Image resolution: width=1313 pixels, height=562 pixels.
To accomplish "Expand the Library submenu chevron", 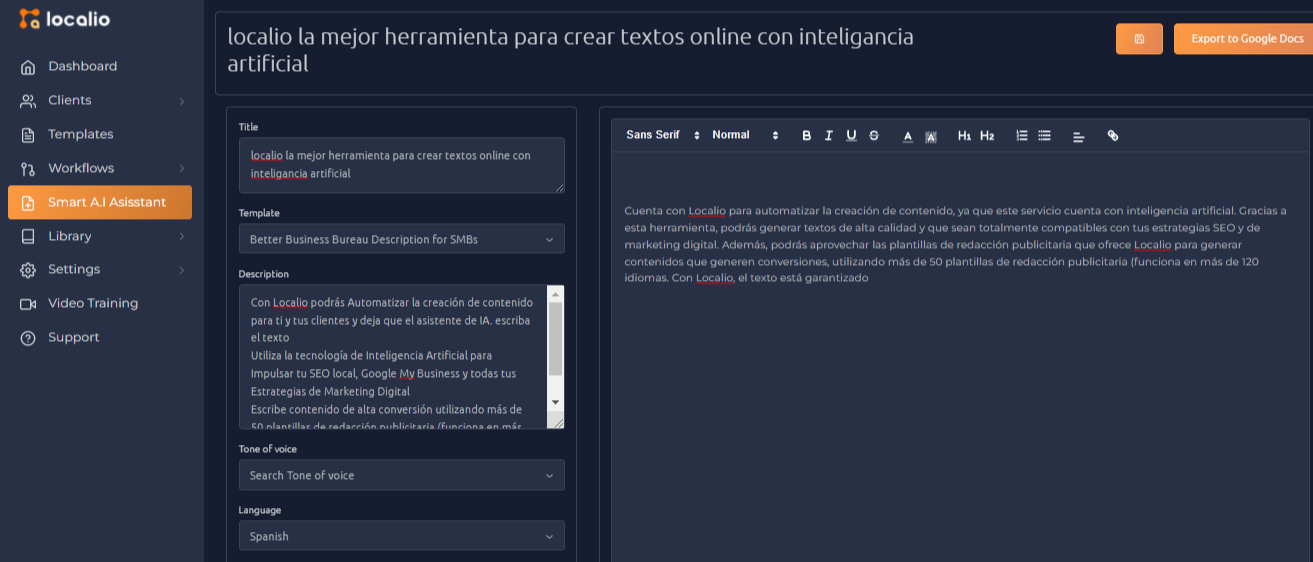I will click(182, 236).
